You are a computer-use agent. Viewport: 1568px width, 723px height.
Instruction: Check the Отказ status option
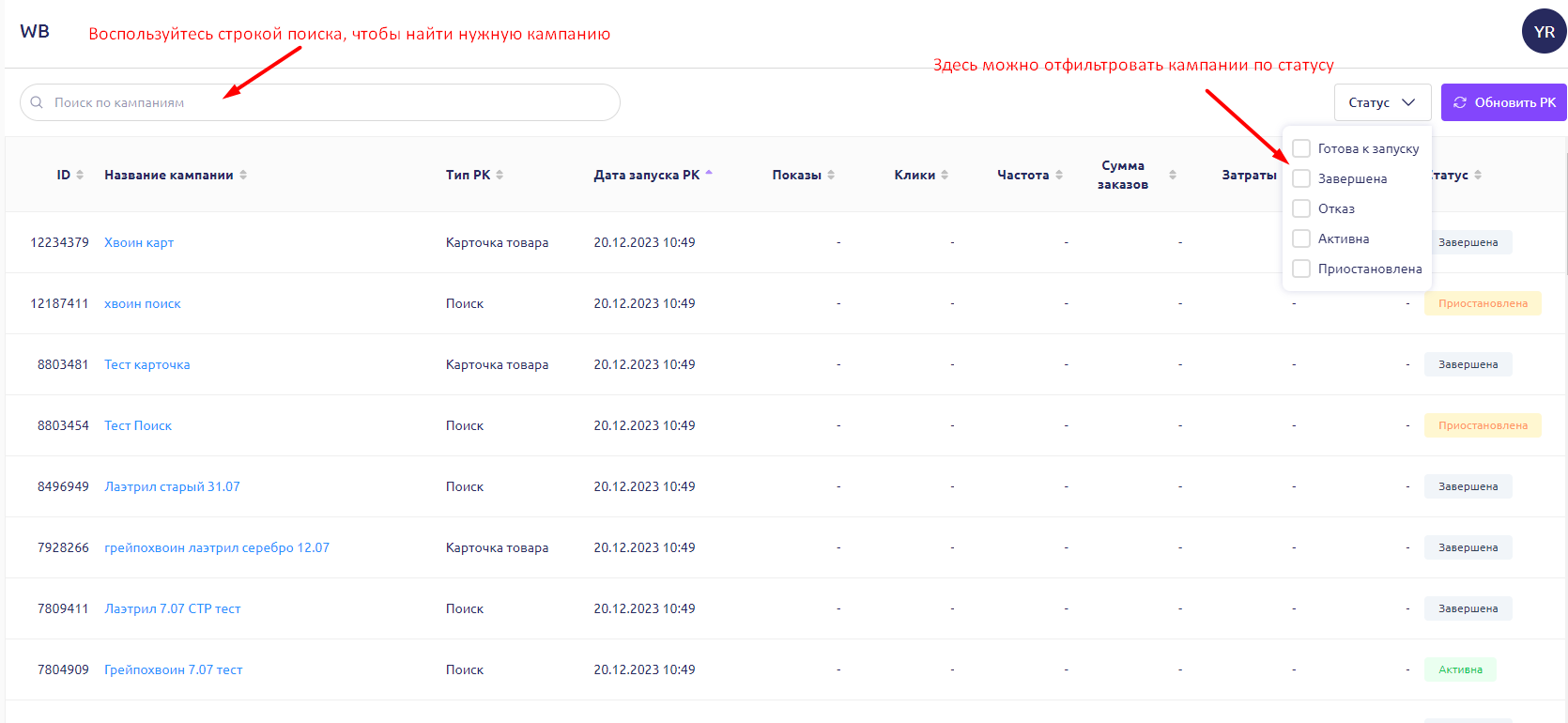(1301, 208)
